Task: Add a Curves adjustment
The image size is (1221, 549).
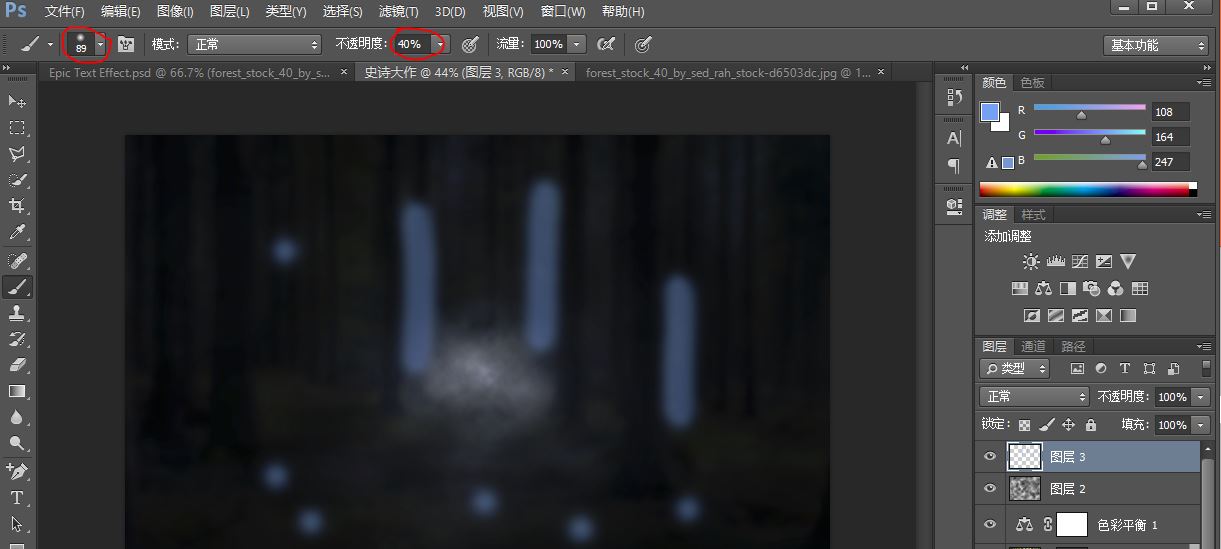Action: pyautogui.click(x=1079, y=262)
